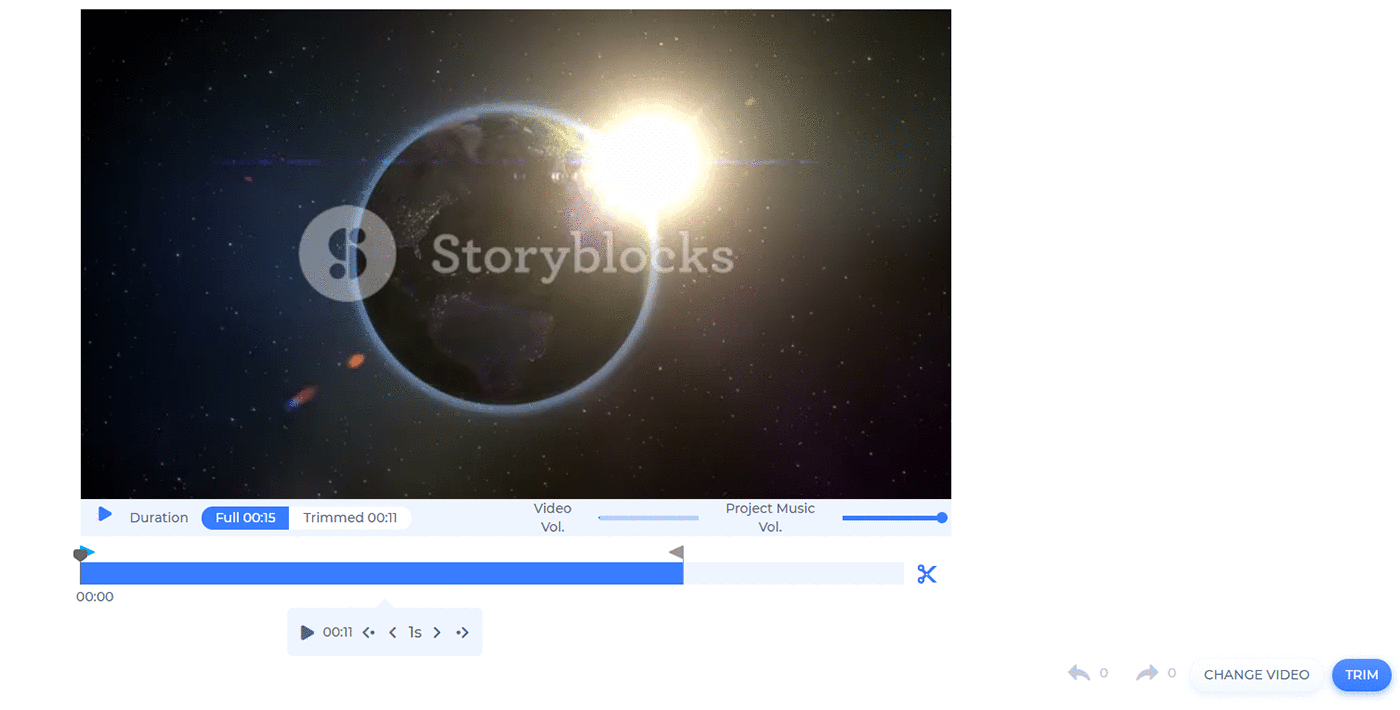The width and height of the screenshot is (1400, 710).
Task: Click the dotted left arrow jump icon
Action: (369, 633)
